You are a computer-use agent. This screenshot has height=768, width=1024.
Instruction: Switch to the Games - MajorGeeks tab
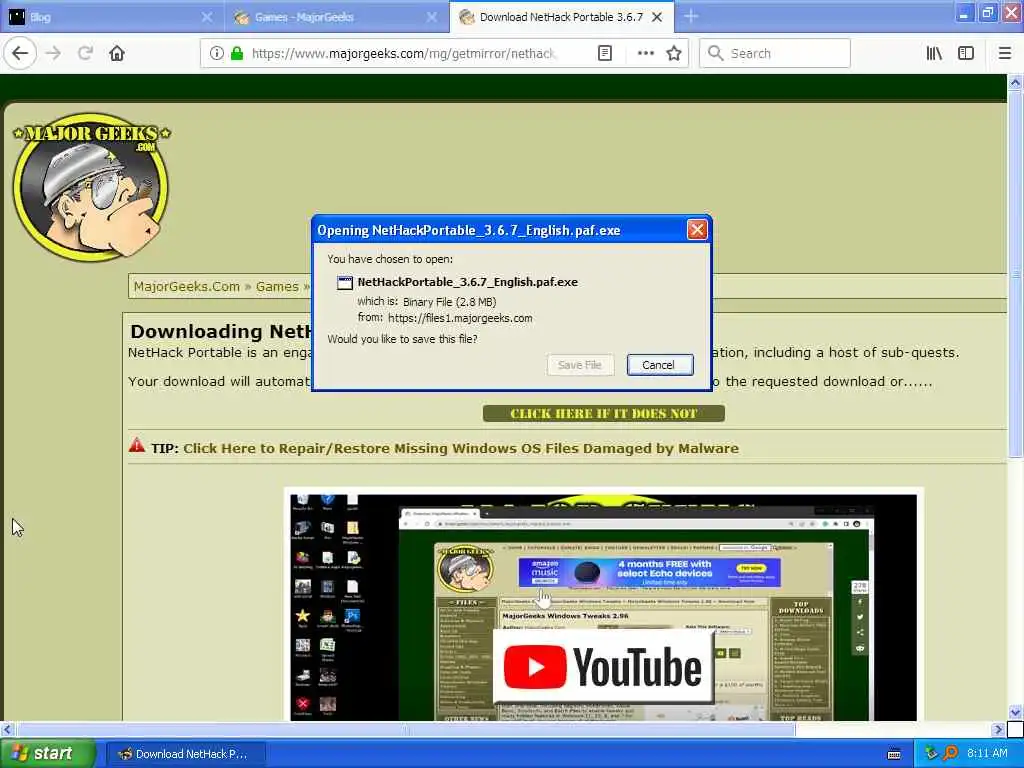coord(337,17)
